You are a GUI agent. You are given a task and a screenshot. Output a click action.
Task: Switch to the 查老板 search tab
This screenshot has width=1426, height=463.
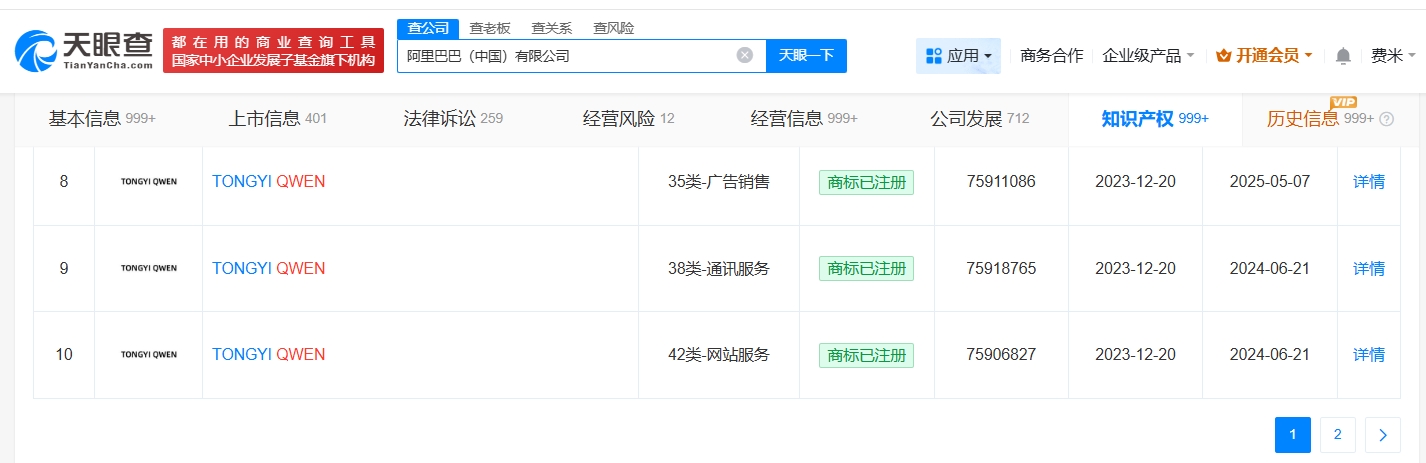490,28
